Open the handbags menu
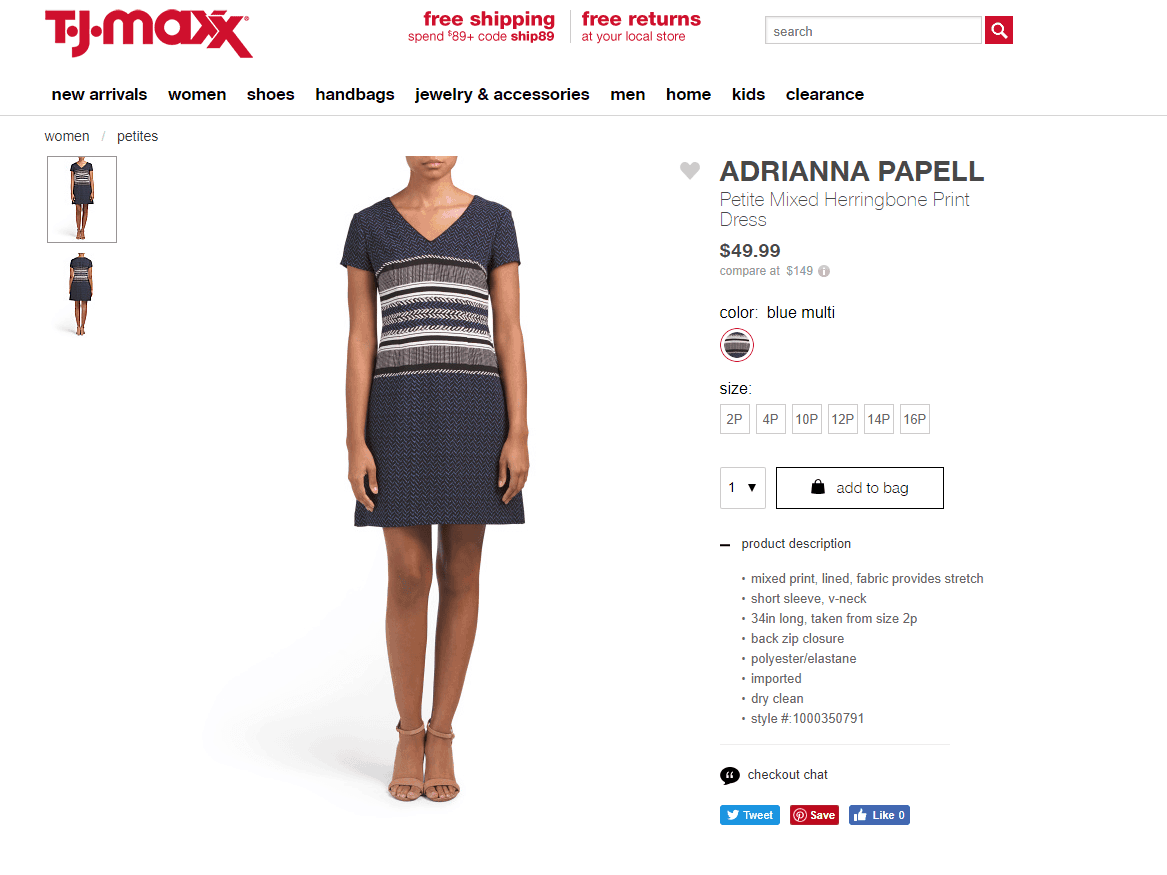 [354, 94]
